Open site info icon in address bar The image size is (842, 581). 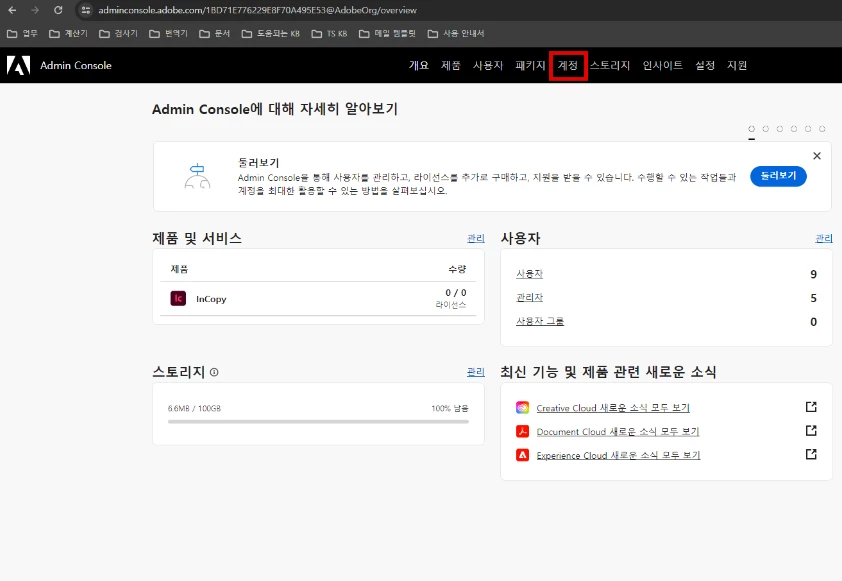[x=86, y=10]
